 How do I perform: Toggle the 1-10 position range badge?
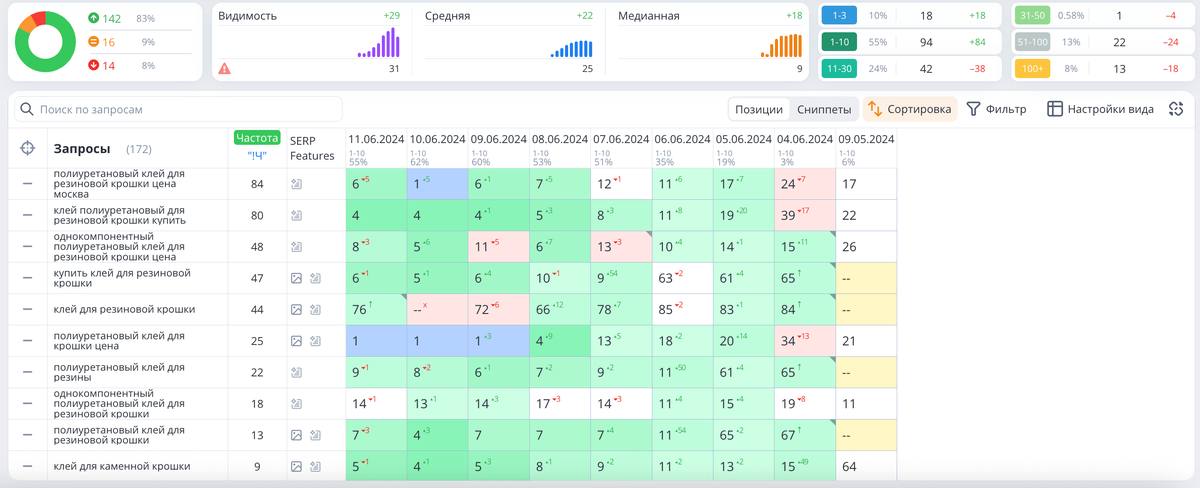[x=838, y=42]
